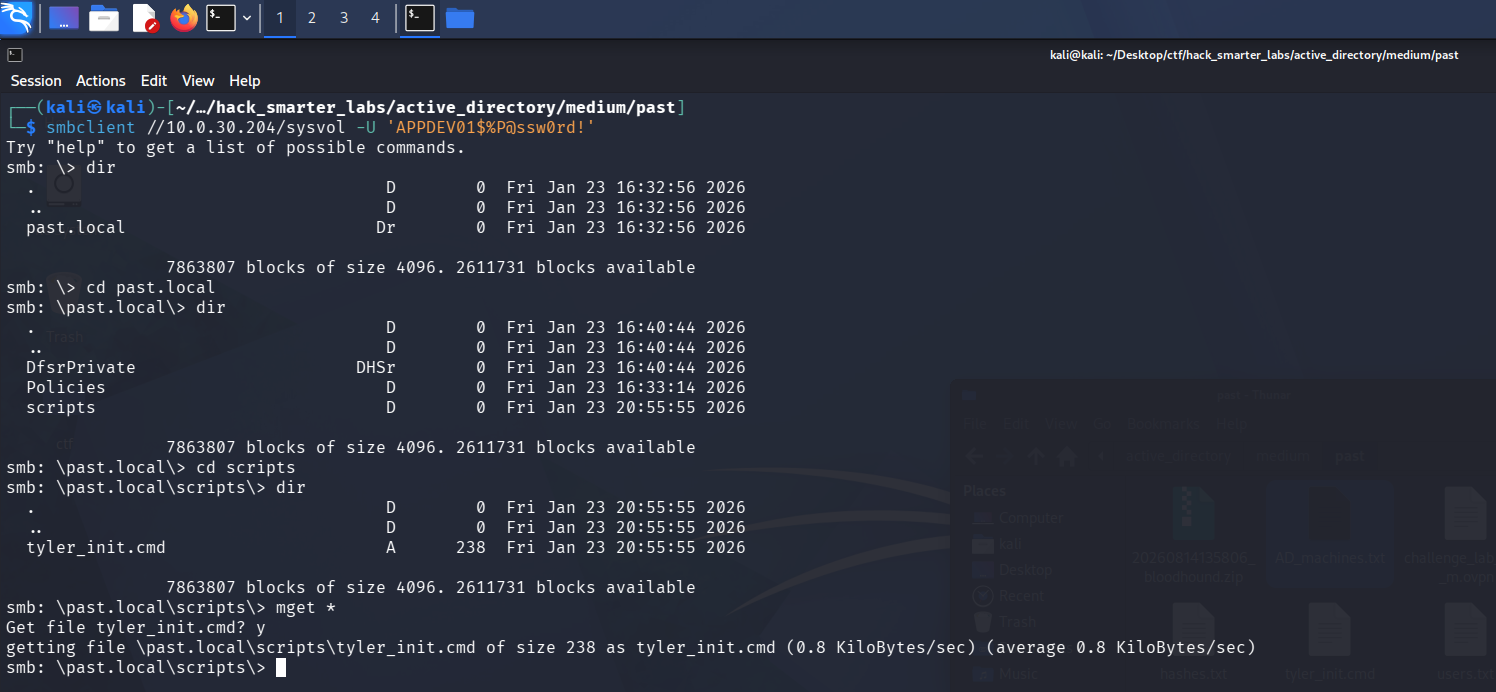This screenshot has width=1496, height=692.
Task: Open the Edit menu
Action: [x=154, y=81]
